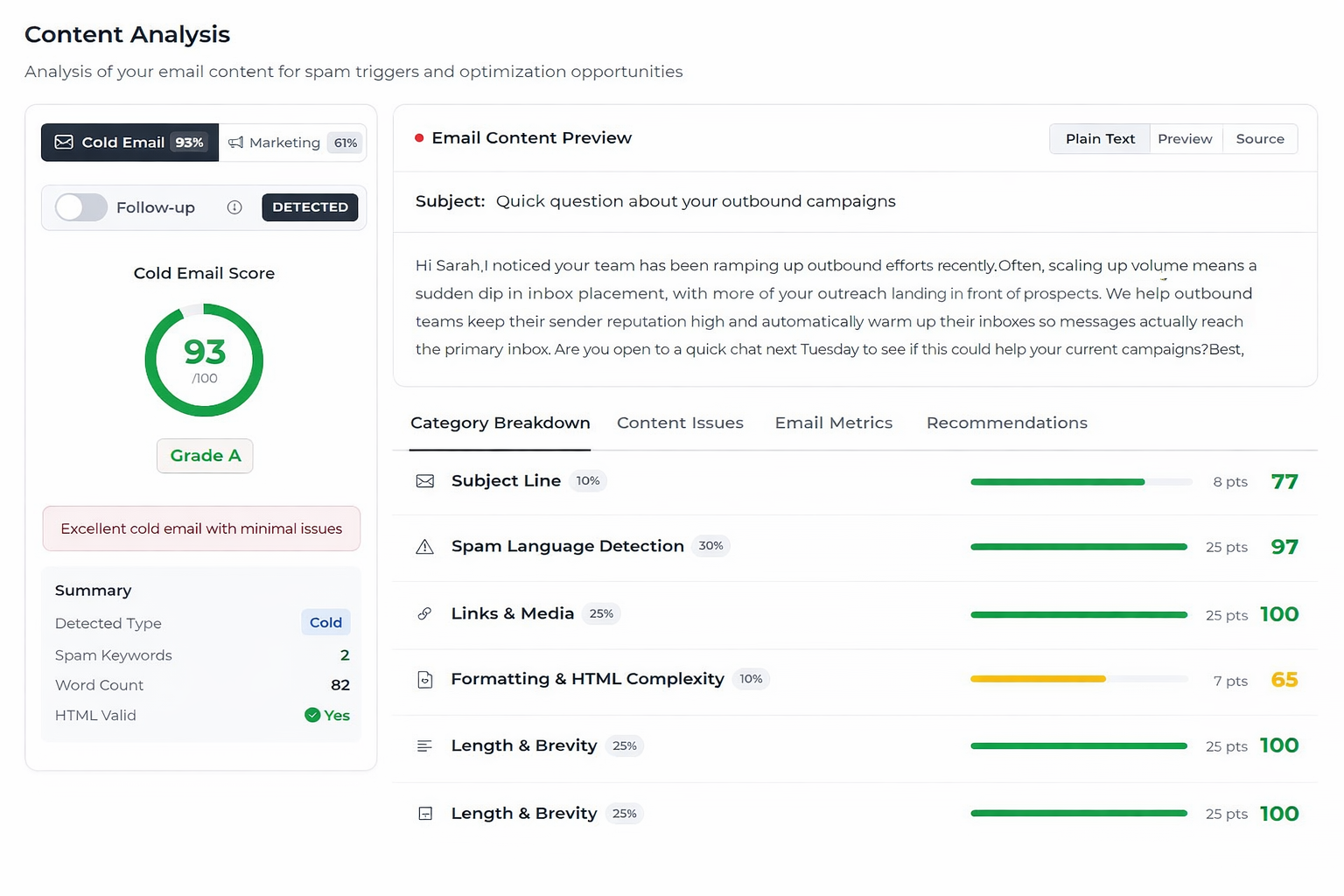Select the Source view
1344x896 pixels.
pyautogui.click(x=1260, y=139)
